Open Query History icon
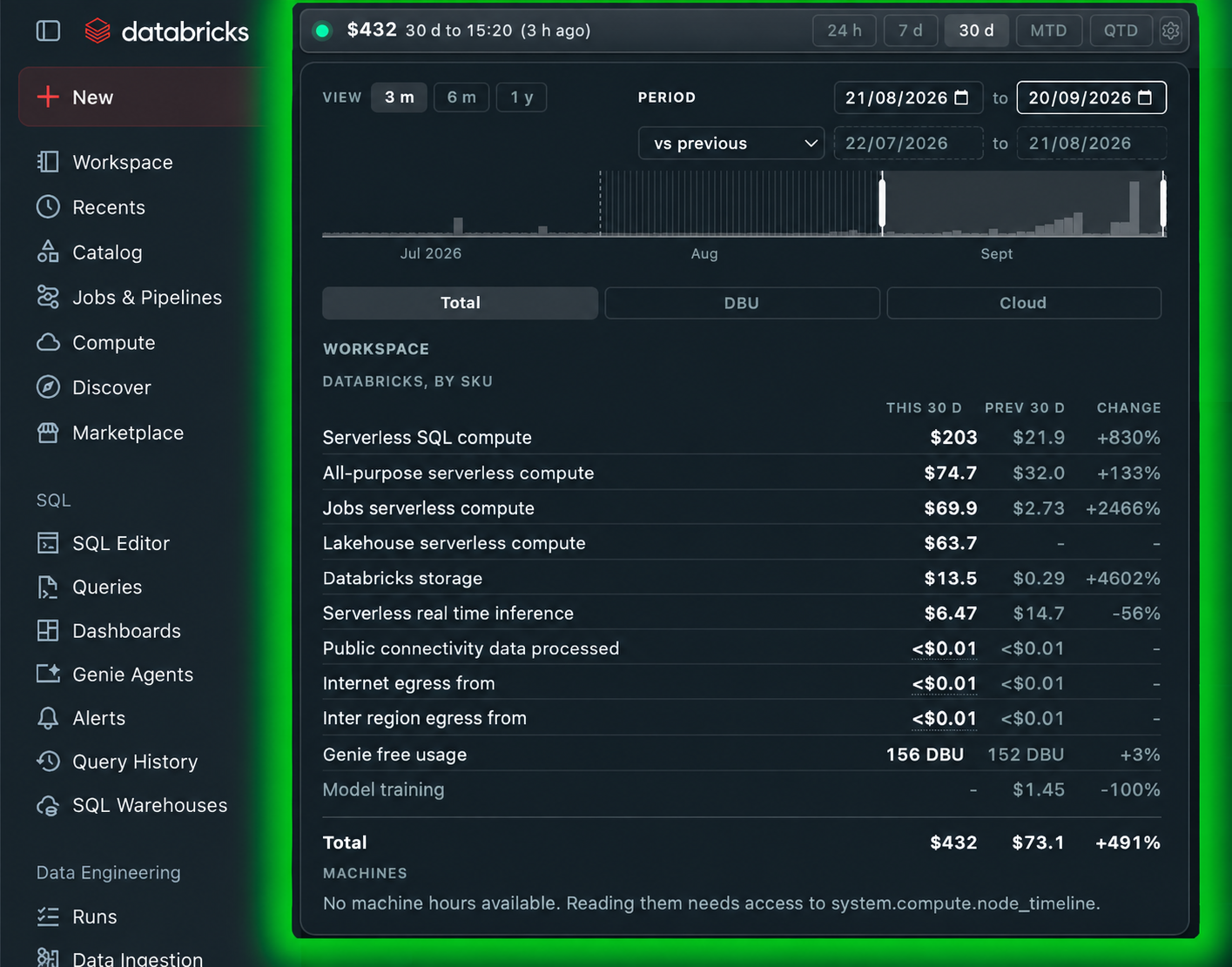Screen dimensions: 1232x967 point(48,762)
